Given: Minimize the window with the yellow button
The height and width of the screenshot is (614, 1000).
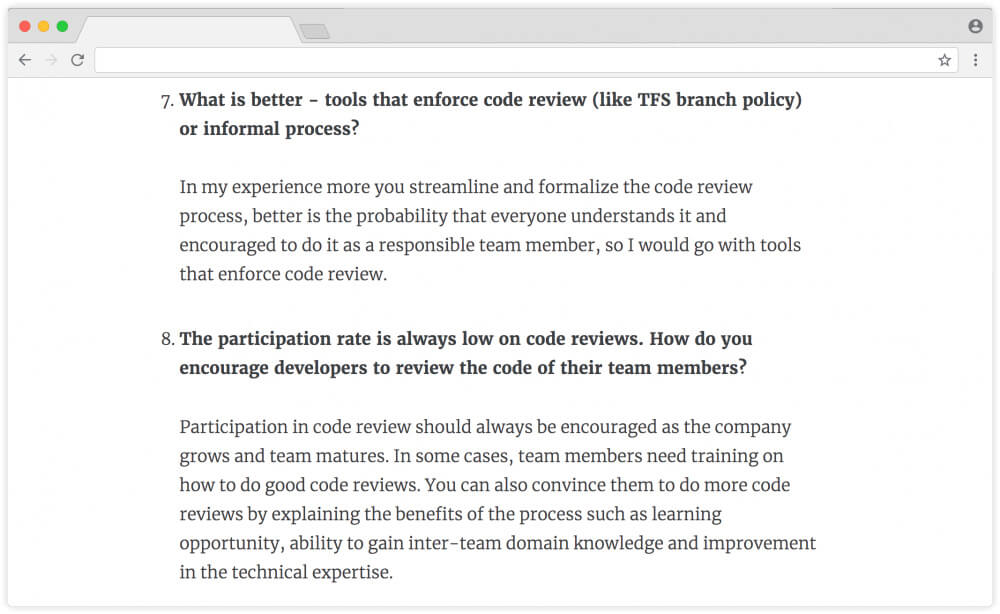Looking at the screenshot, I should [x=43, y=26].
